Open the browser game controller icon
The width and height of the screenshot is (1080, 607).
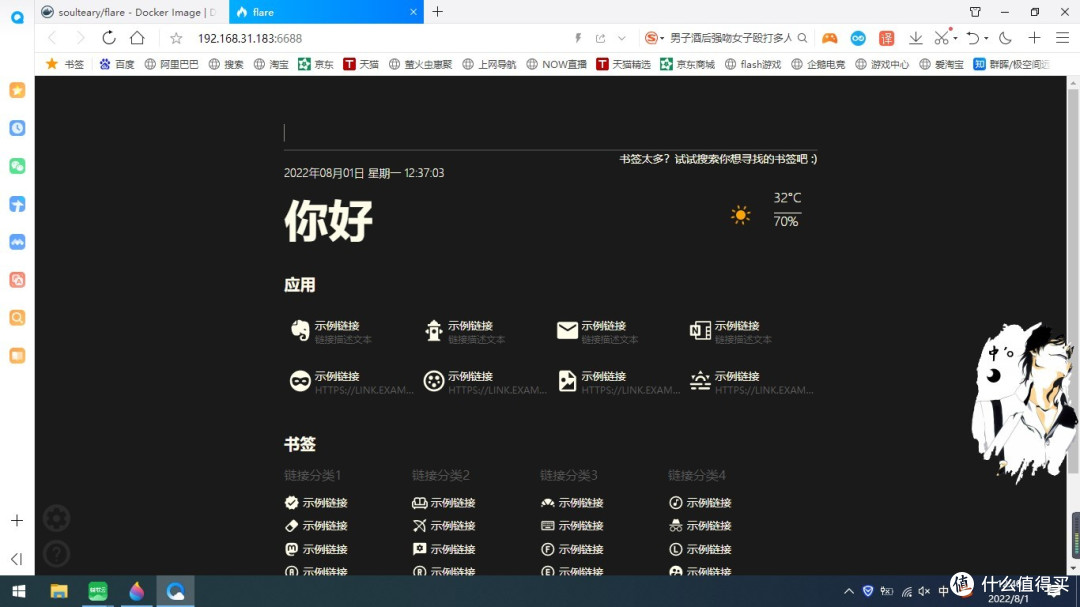pyautogui.click(x=829, y=39)
